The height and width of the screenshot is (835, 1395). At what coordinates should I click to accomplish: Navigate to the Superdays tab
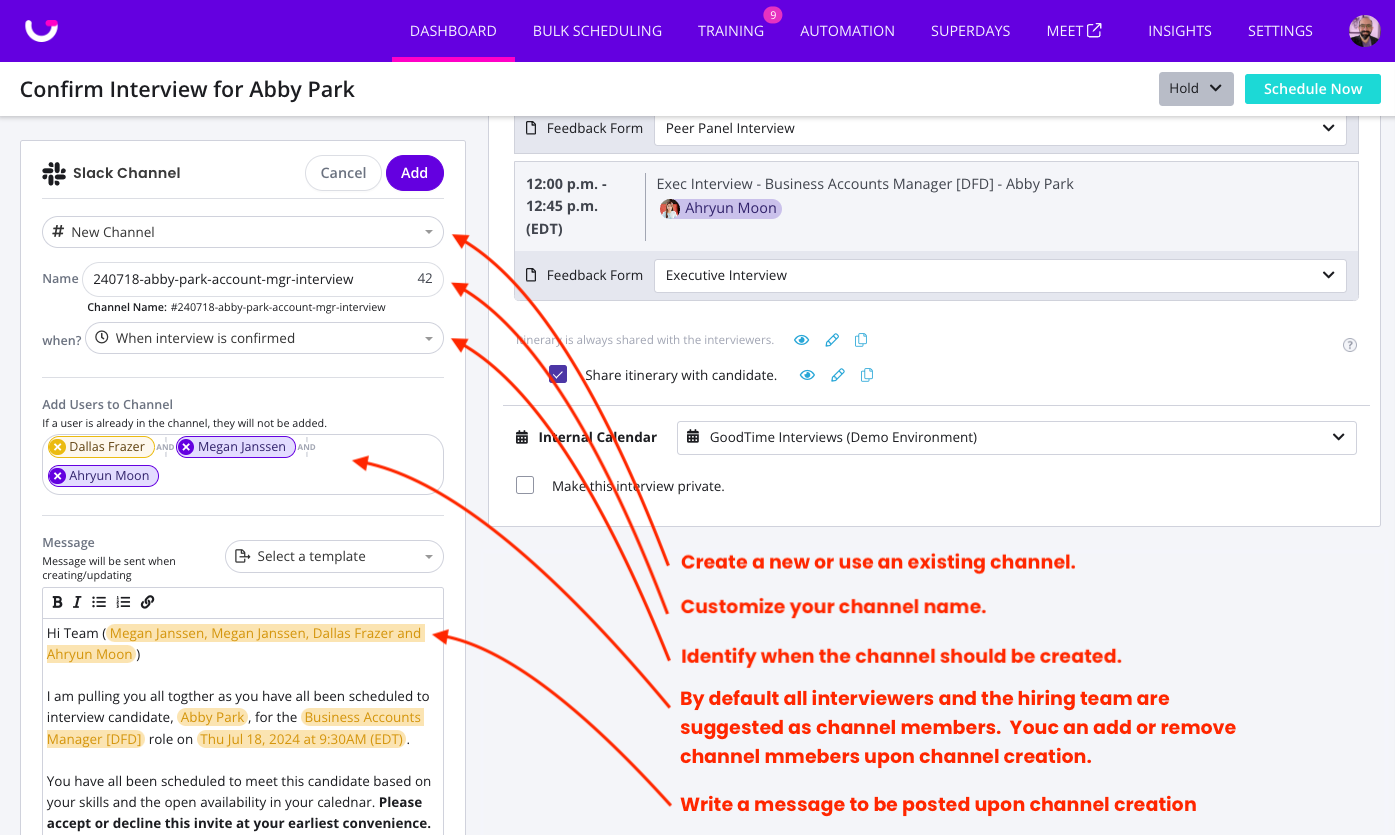970,31
